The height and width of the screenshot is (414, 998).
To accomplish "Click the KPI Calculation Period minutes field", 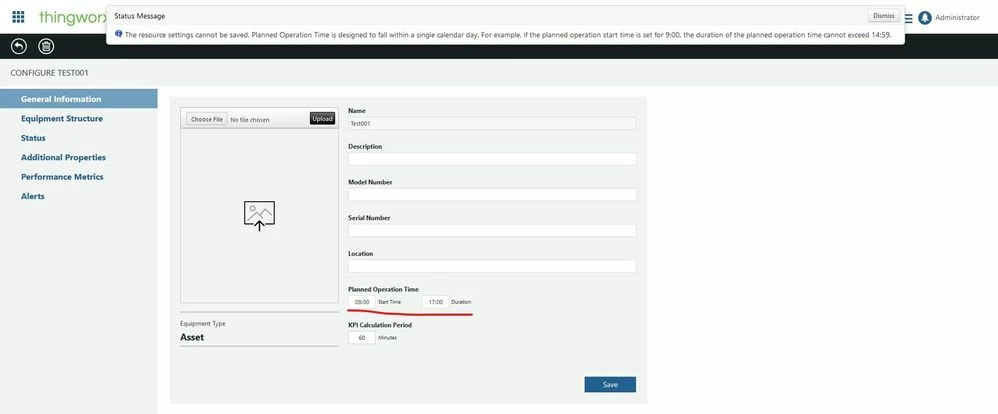I will click(362, 338).
